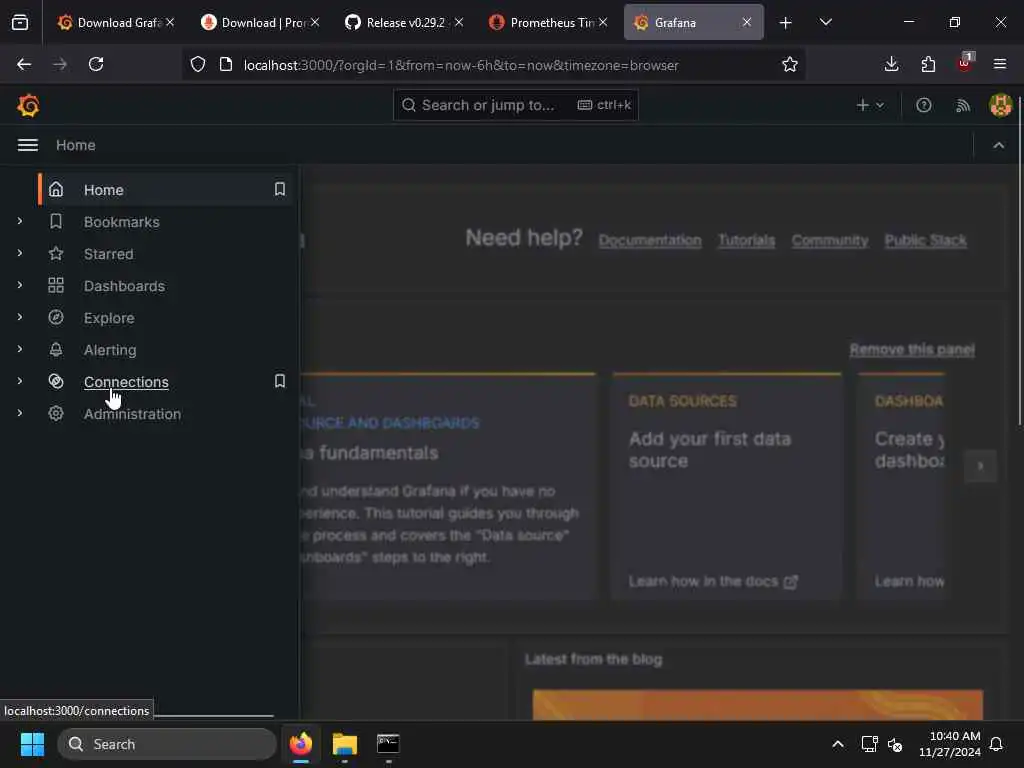Open the Add your first data source card
Viewport: 1024px width, 768px height.
tap(726, 486)
